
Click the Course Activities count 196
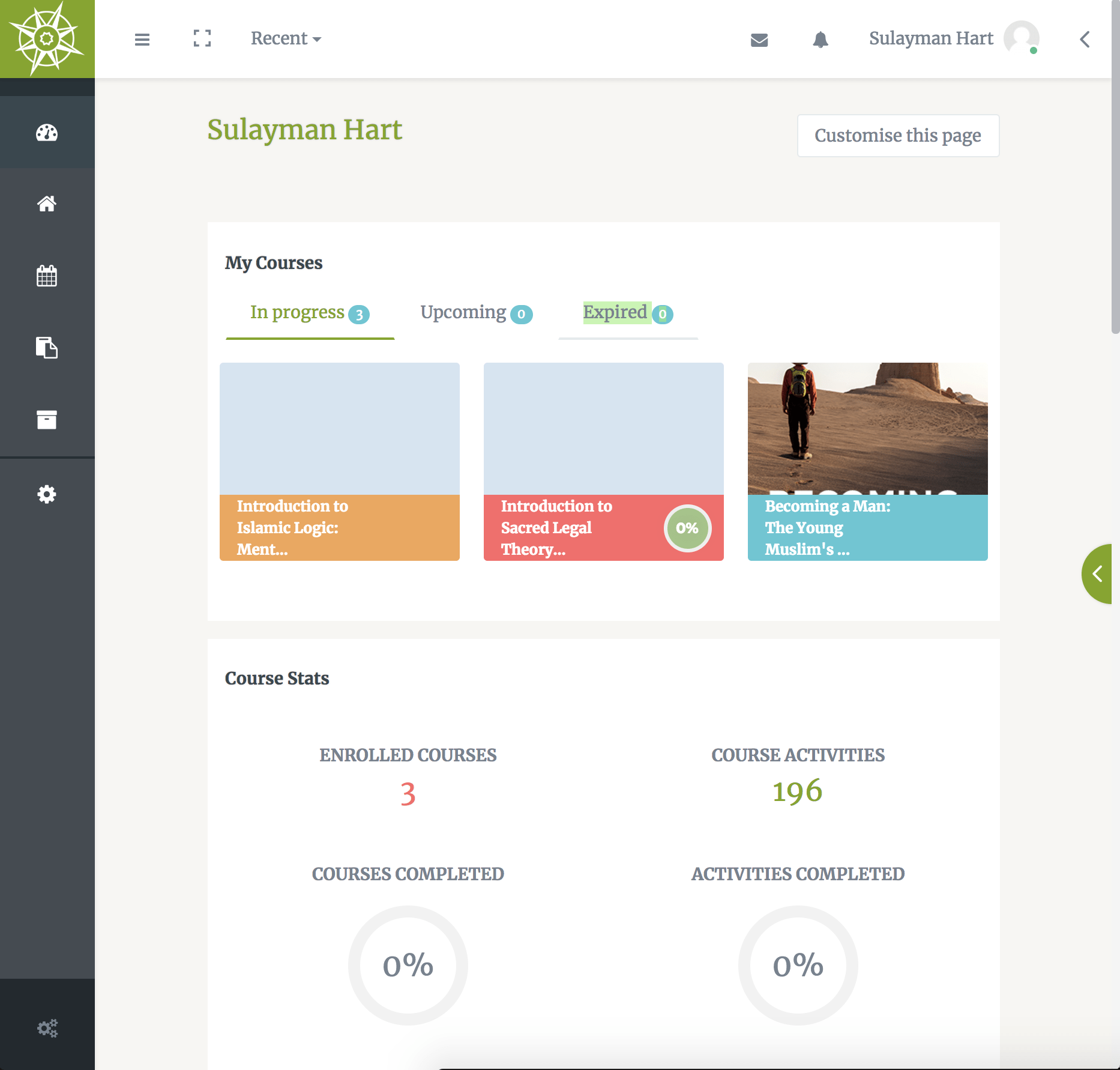pos(798,791)
